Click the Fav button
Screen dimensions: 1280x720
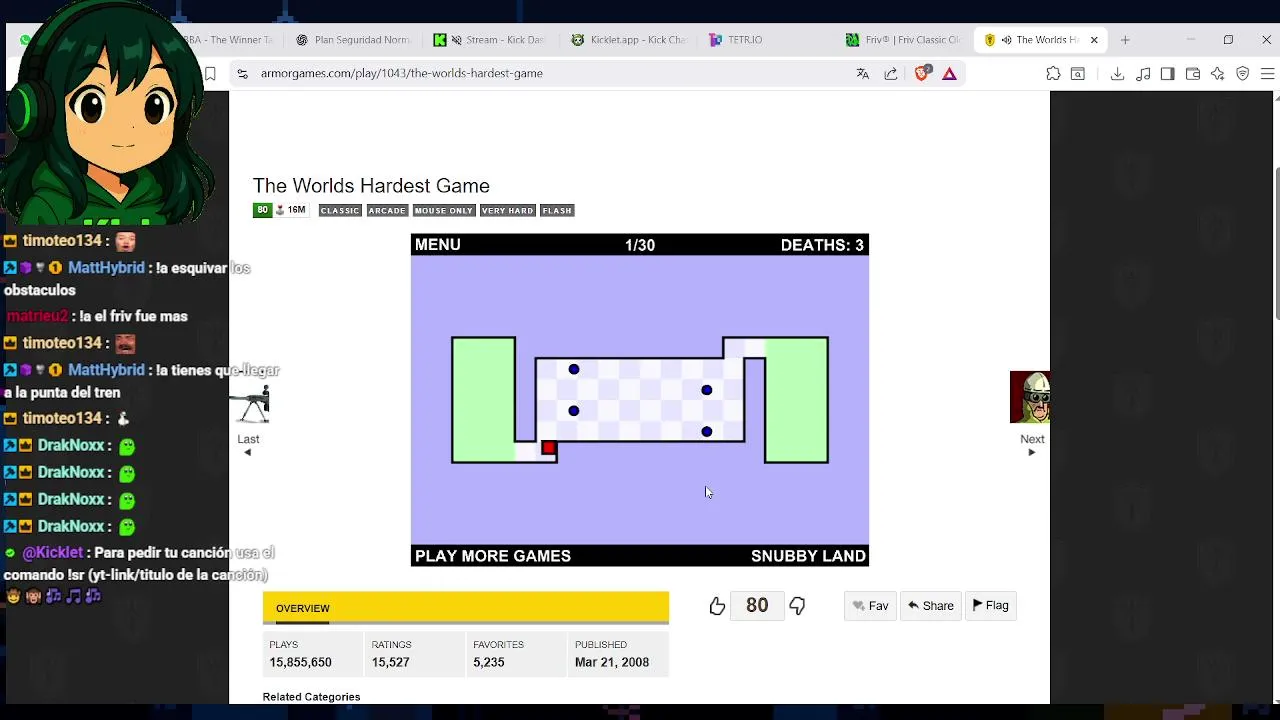point(870,606)
